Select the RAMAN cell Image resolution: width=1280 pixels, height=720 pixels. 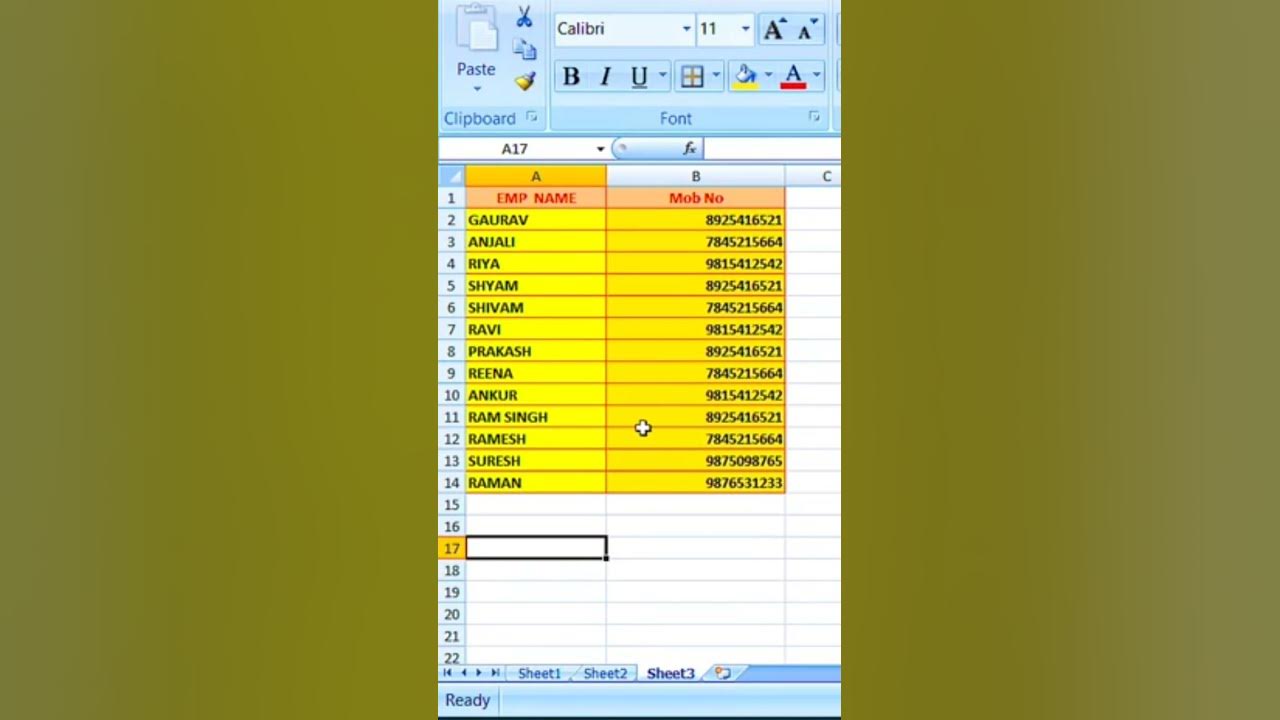(x=536, y=483)
